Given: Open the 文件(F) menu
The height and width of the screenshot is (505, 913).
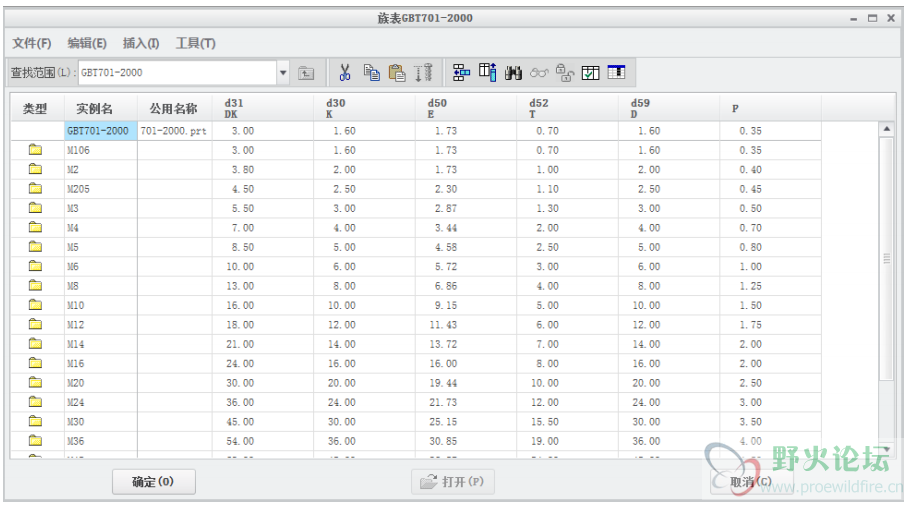Looking at the screenshot, I should pyautogui.click(x=32, y=43).
